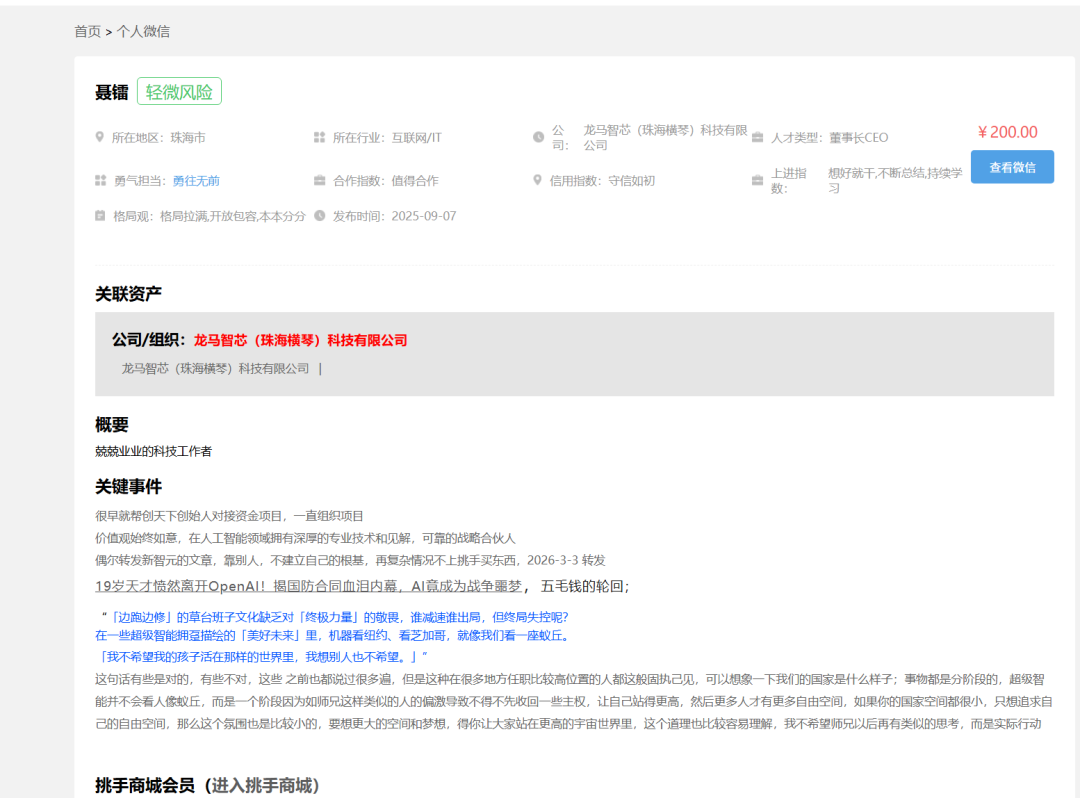Open red 龙马智芯（珠海横琴）科技有限公司 link
The width and height of the screenshot is (1080, 798).
(x=300, y=340)
